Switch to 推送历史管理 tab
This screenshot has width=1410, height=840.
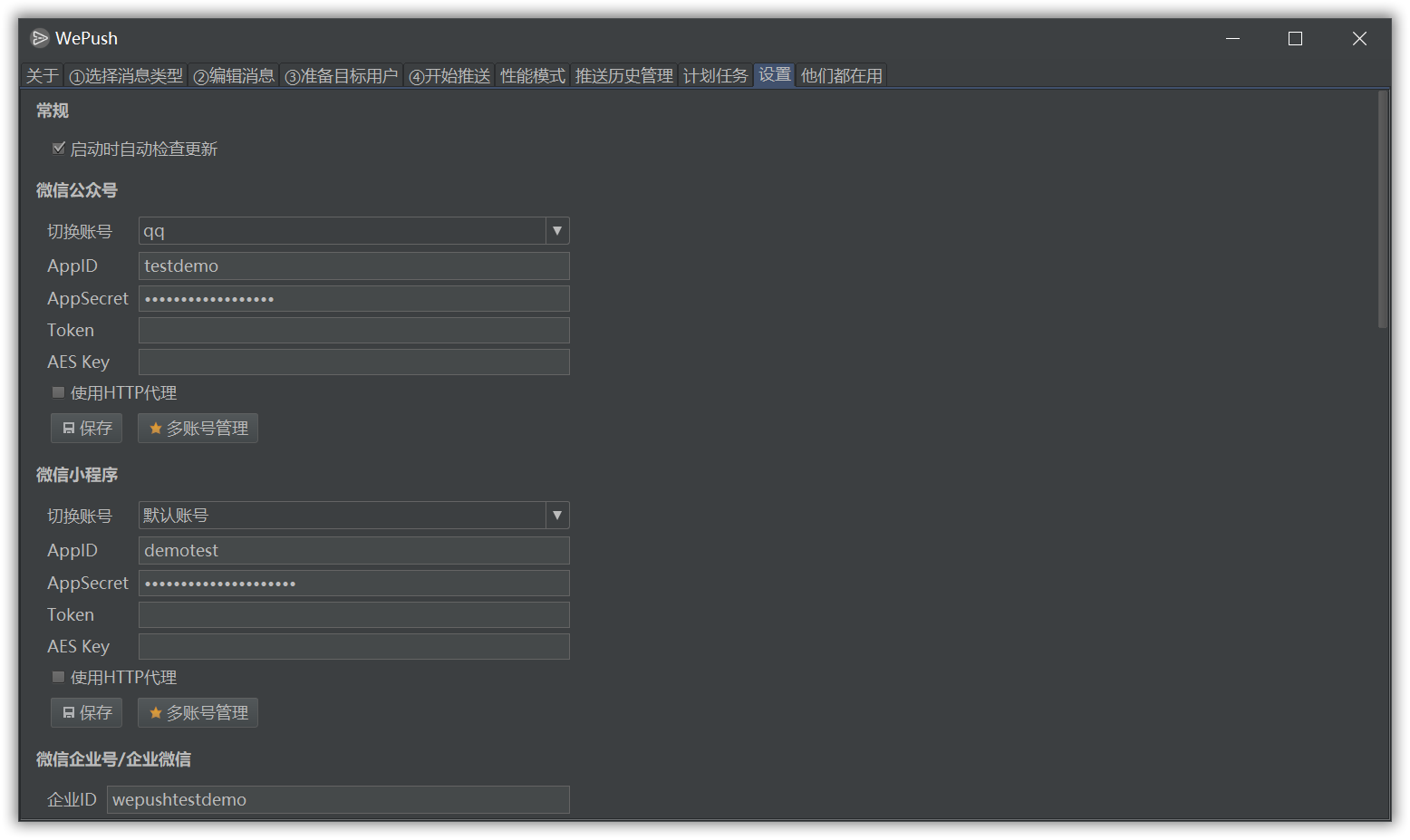[624, 76]
